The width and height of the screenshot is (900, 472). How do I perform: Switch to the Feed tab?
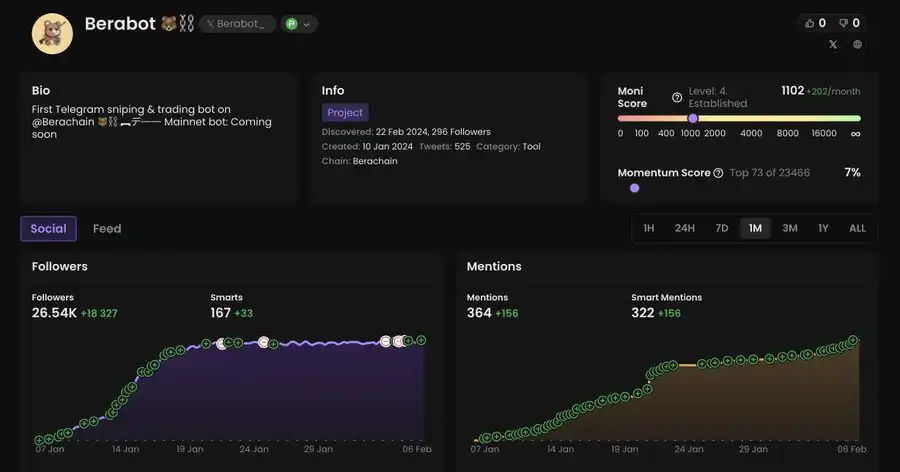tap(107, 229)
